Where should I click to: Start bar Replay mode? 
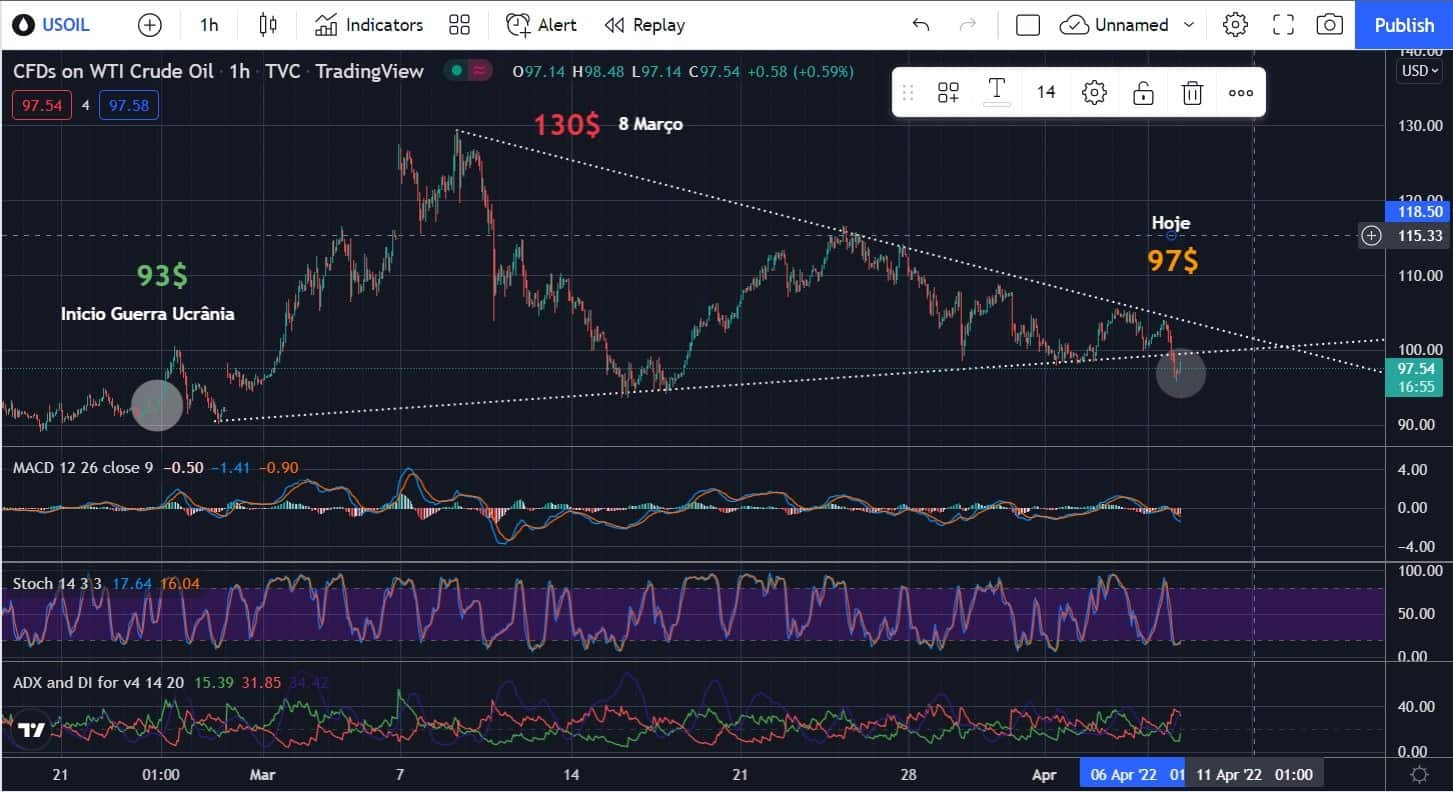[x=645, y=25]
